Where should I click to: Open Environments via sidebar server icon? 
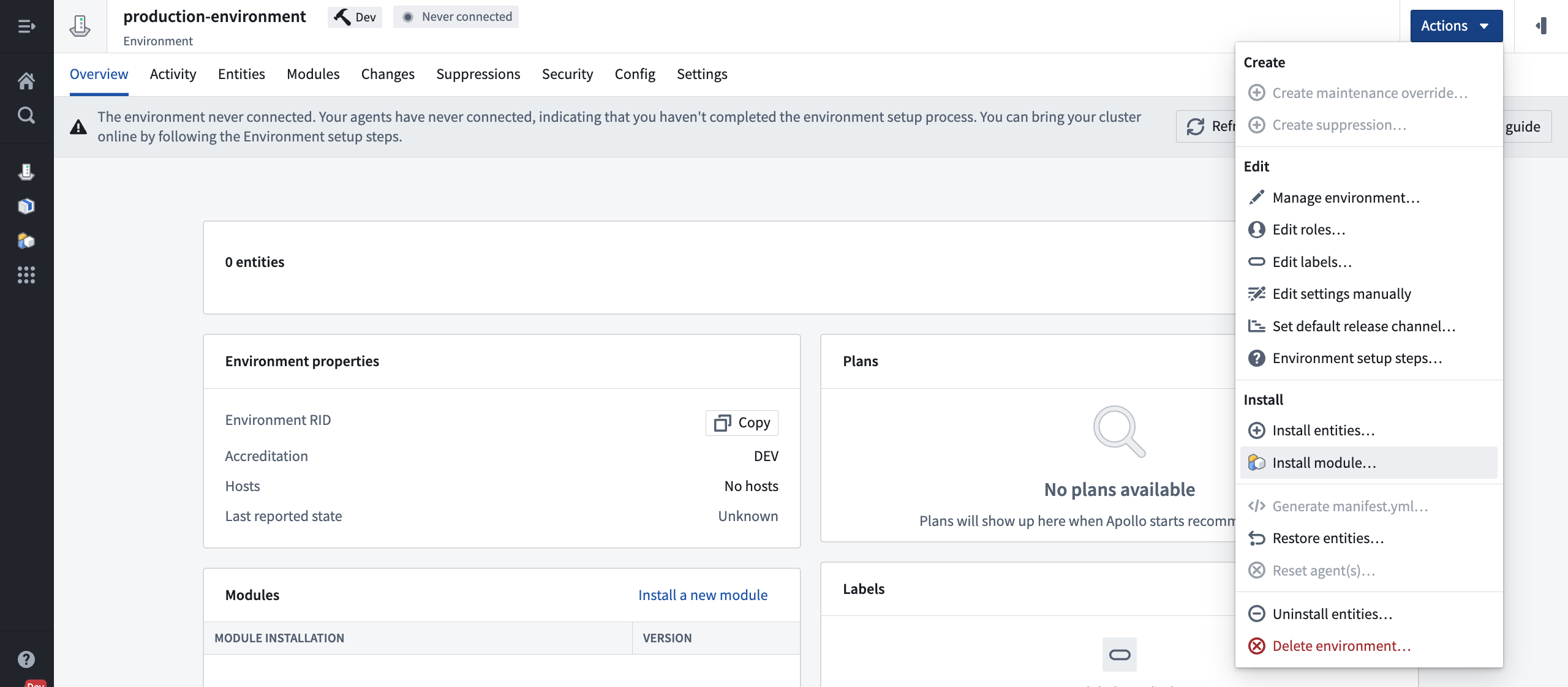point(26,172)
